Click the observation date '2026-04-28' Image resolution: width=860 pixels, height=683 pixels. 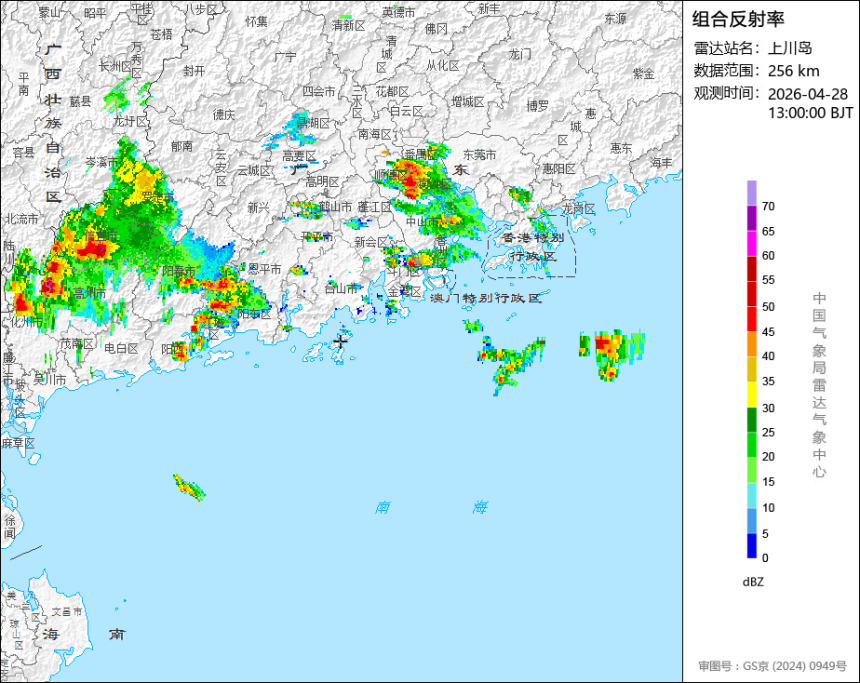point(807,94)
